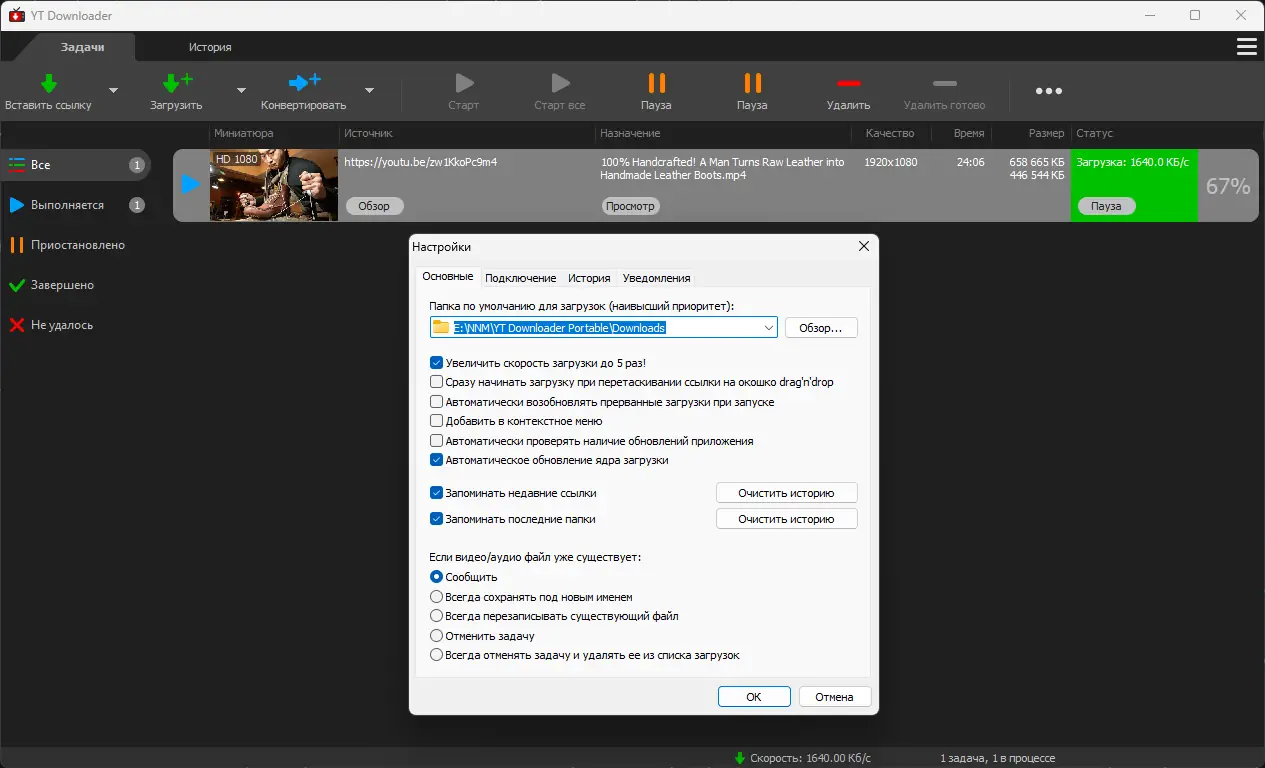1265x768 pixels.
Task: Select Всегда сохранять под новым именем
Action: (x=436, y=597)
